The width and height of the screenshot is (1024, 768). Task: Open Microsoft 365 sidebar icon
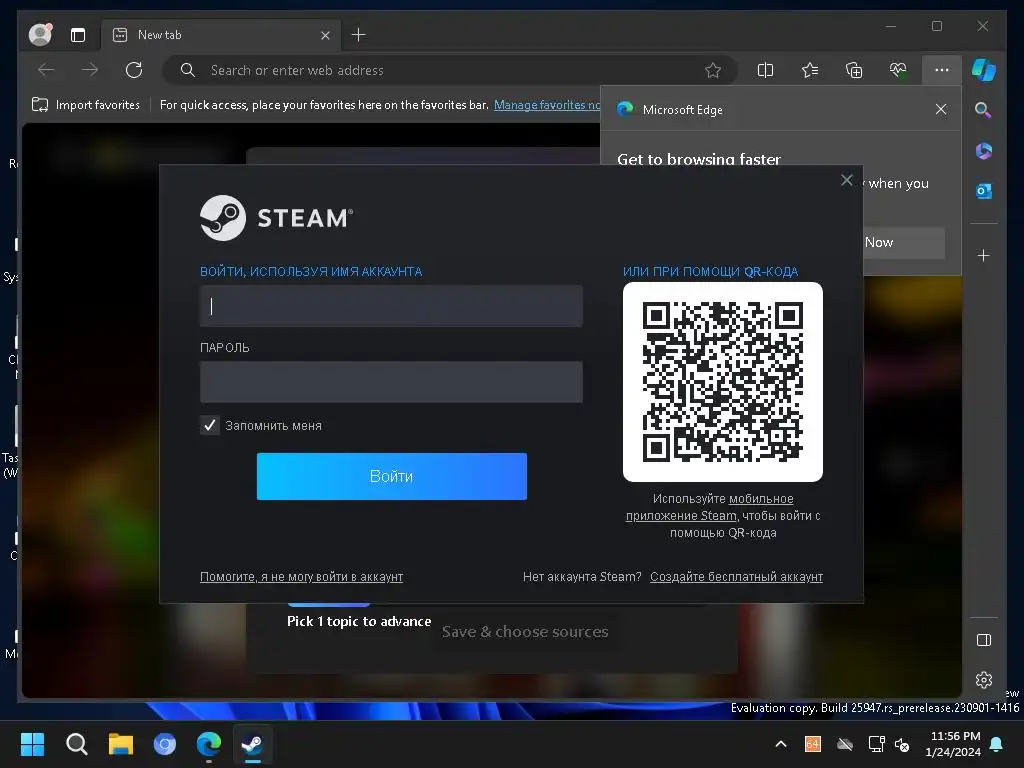point(984,151)
